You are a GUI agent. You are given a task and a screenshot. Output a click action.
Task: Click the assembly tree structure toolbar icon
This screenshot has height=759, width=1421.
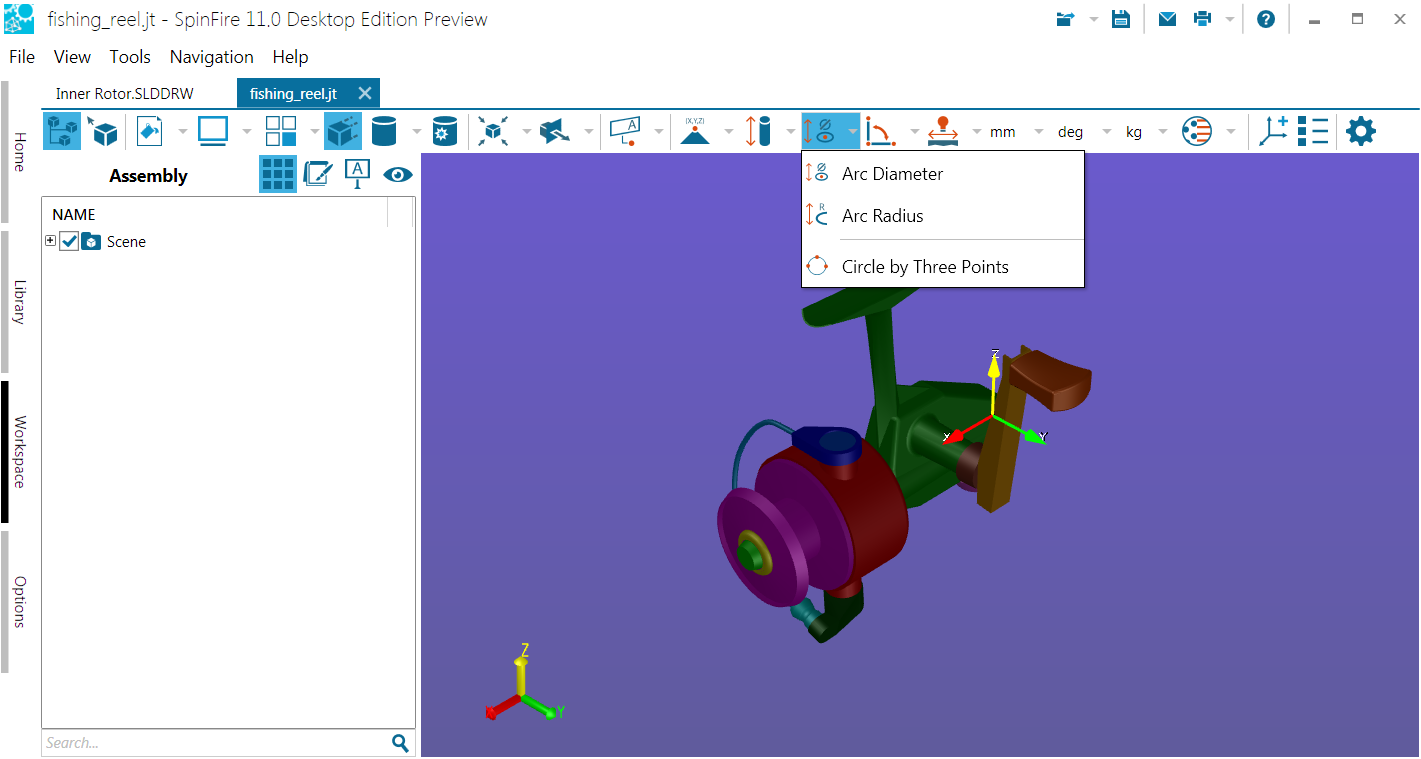point(62,131)
